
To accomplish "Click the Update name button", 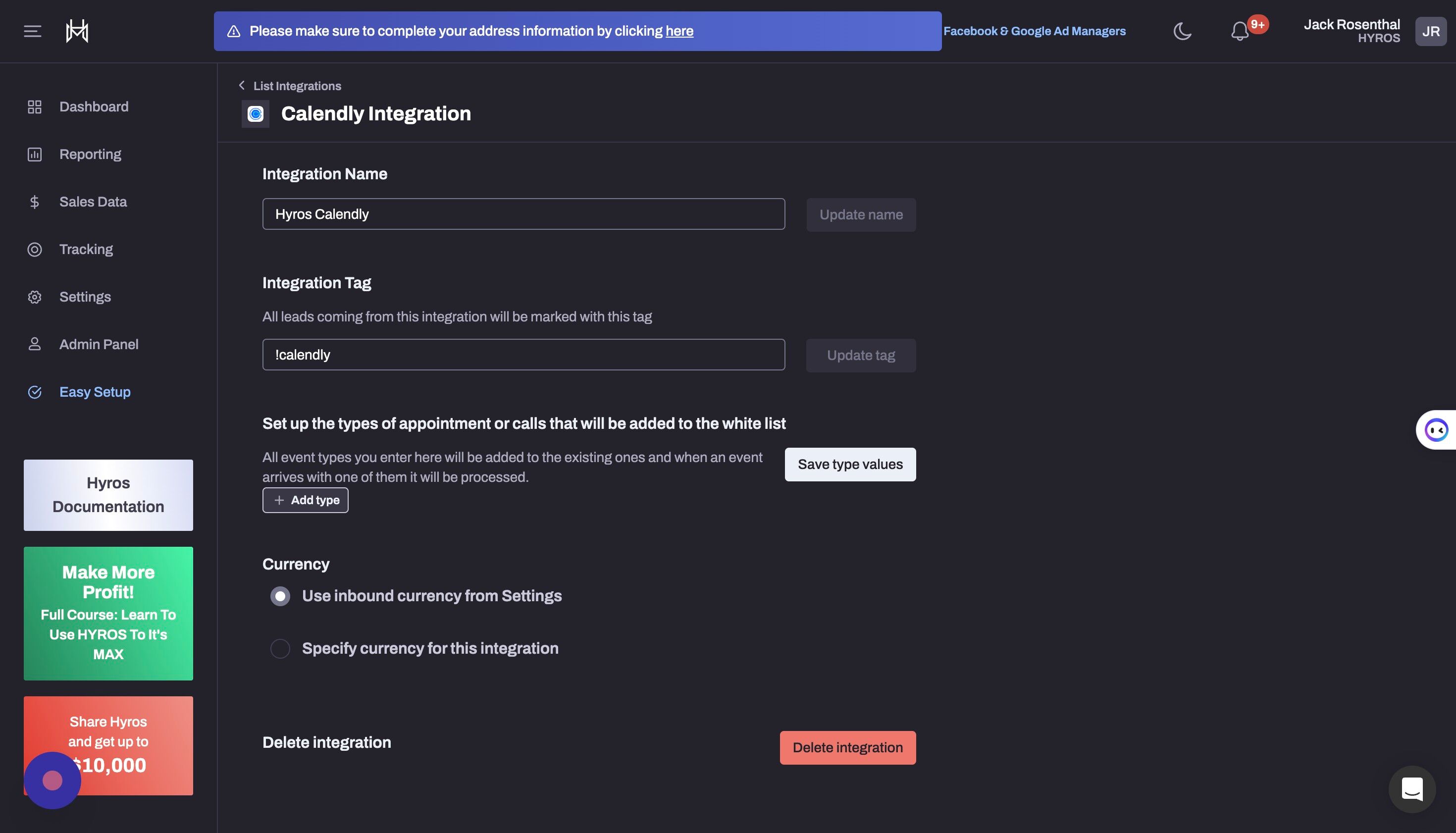I will [x=861, y=215].
